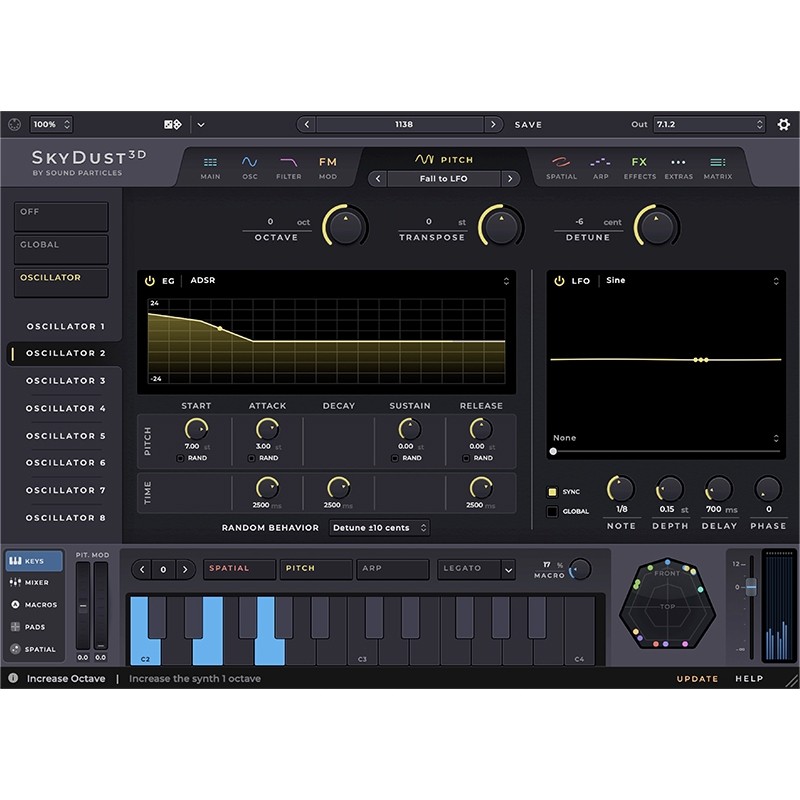Open the settings gear icon
The width and height of the screenshot is (800, 800).
click(x=783, y=124)
